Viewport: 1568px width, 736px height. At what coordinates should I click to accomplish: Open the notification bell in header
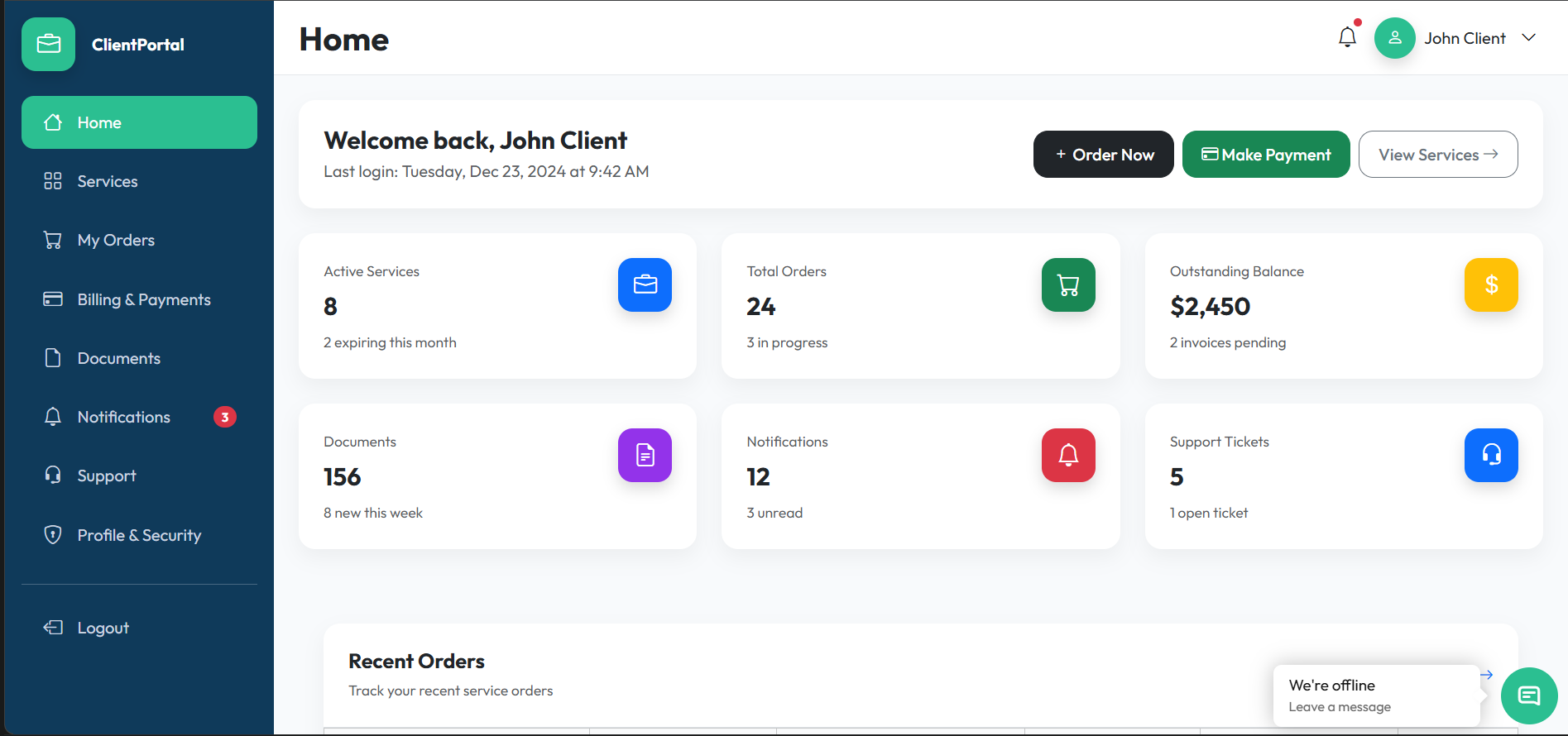click(x=1347, y=37)
